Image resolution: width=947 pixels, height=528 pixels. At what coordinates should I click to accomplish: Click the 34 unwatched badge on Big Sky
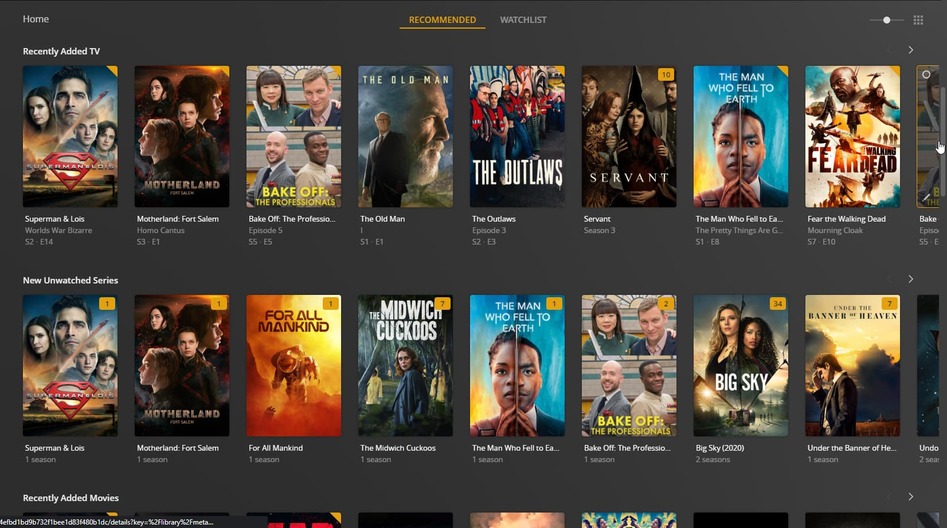coord(778,304)
